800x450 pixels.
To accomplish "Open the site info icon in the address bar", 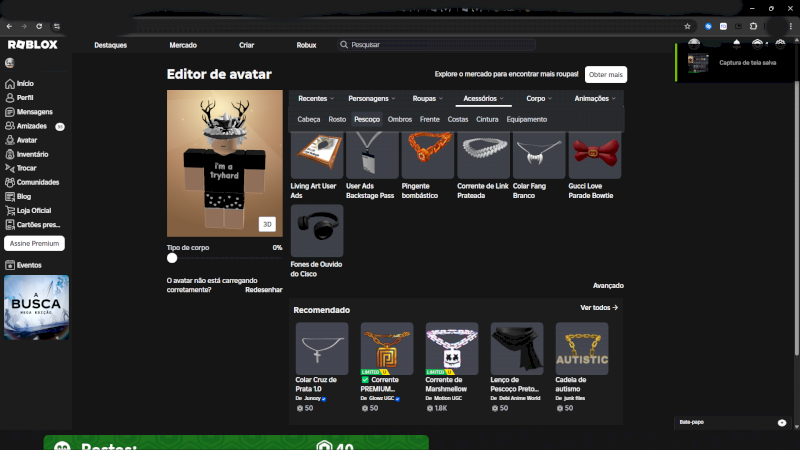I will [57, 26].
